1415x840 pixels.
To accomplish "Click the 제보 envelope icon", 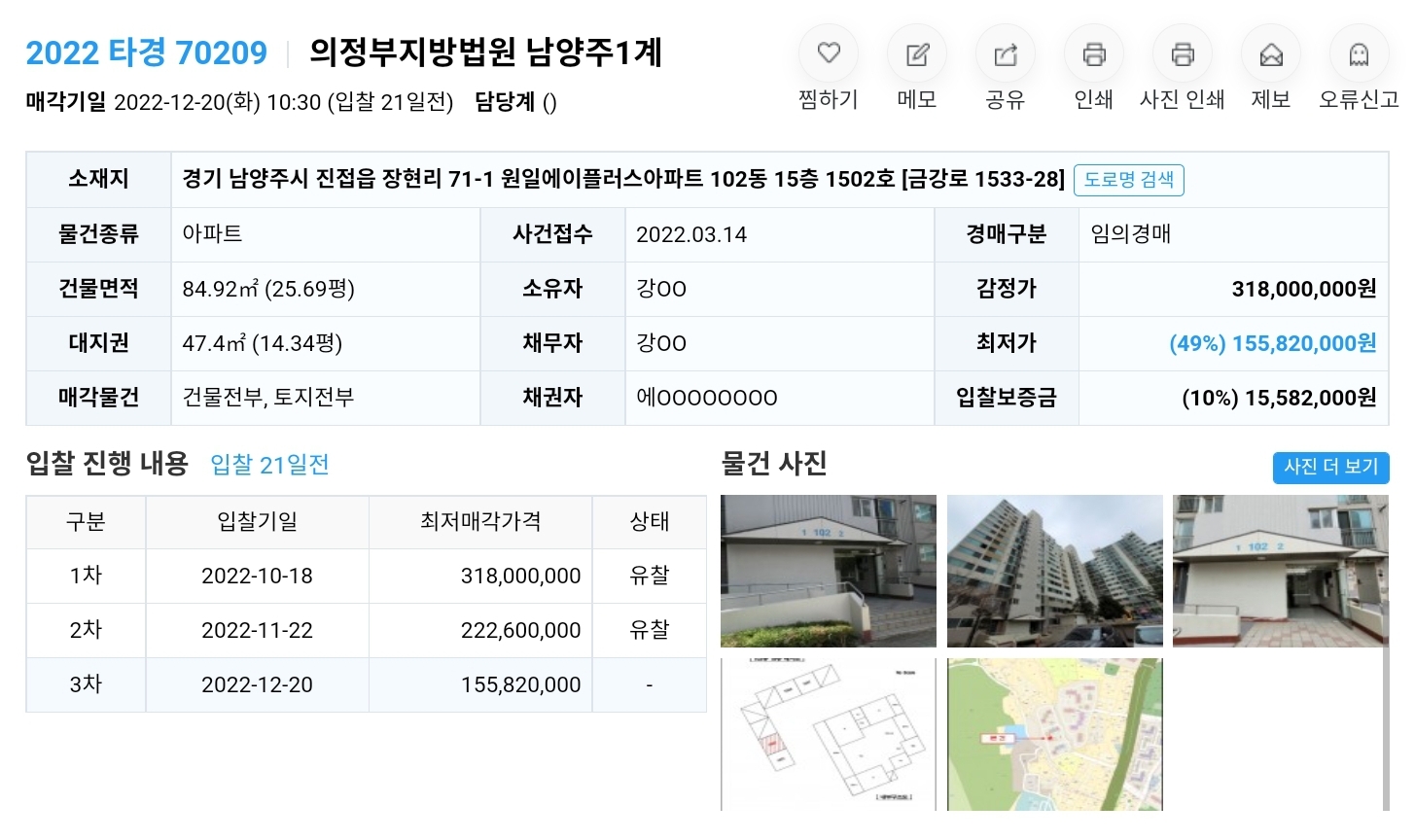I will pyautogui.click(x=1271, y=53).
